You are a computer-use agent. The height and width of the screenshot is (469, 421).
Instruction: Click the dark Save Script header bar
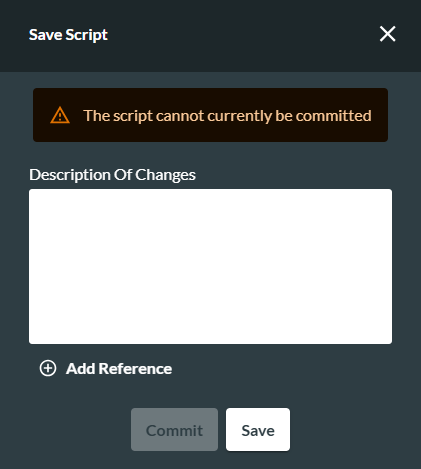click(210, 36)
